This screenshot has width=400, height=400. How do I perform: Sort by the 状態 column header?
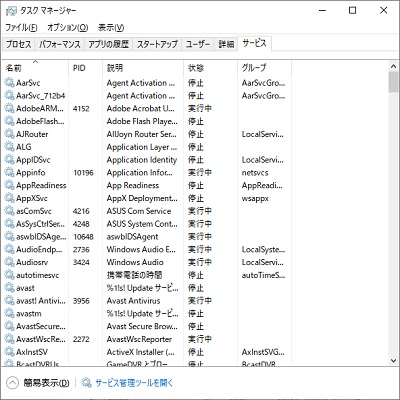coord(211,68)
